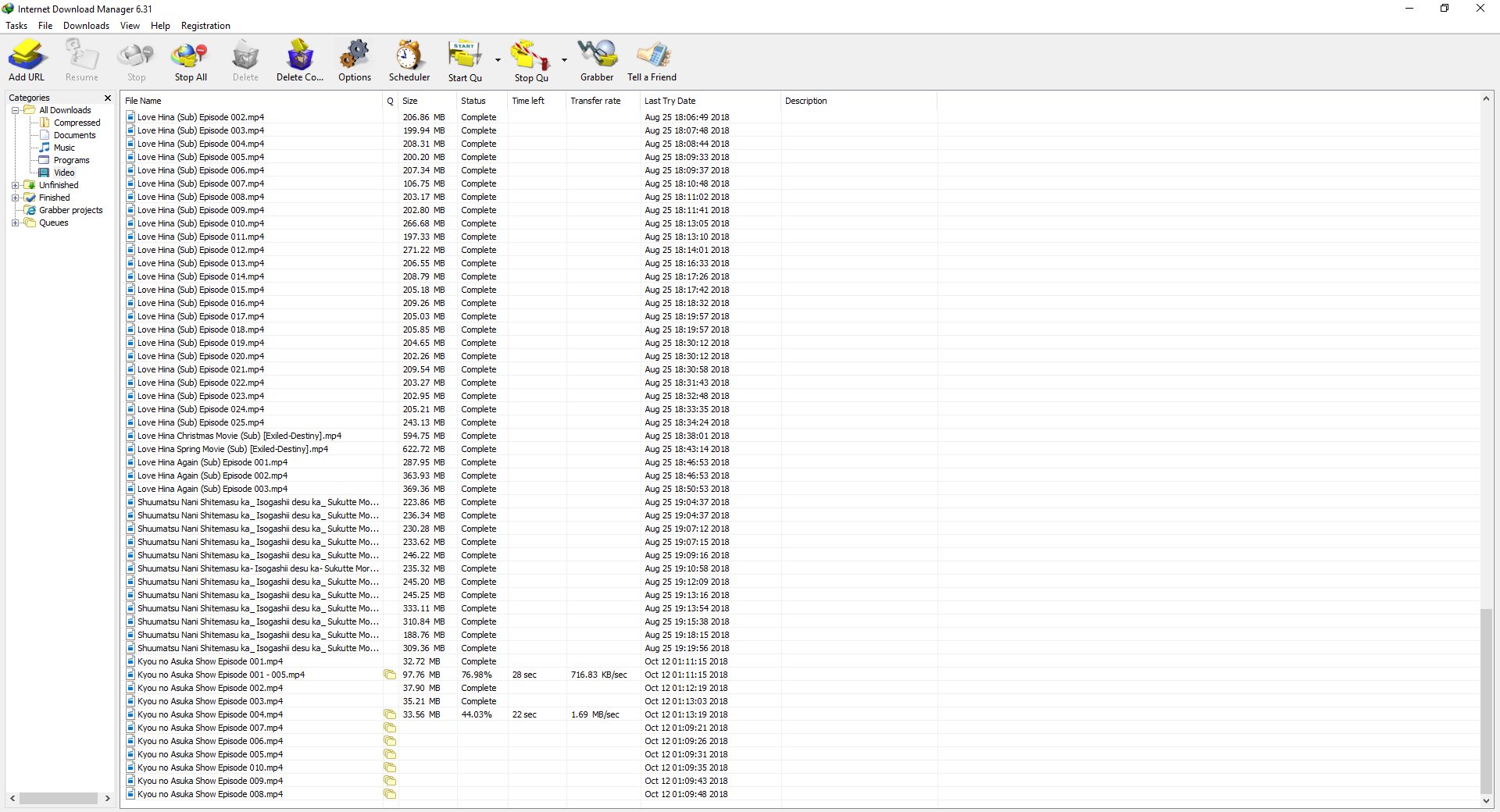Click the Tell a Friend icon
Viewport: 1500px width, 812px height.
click(x=652, y=56)
